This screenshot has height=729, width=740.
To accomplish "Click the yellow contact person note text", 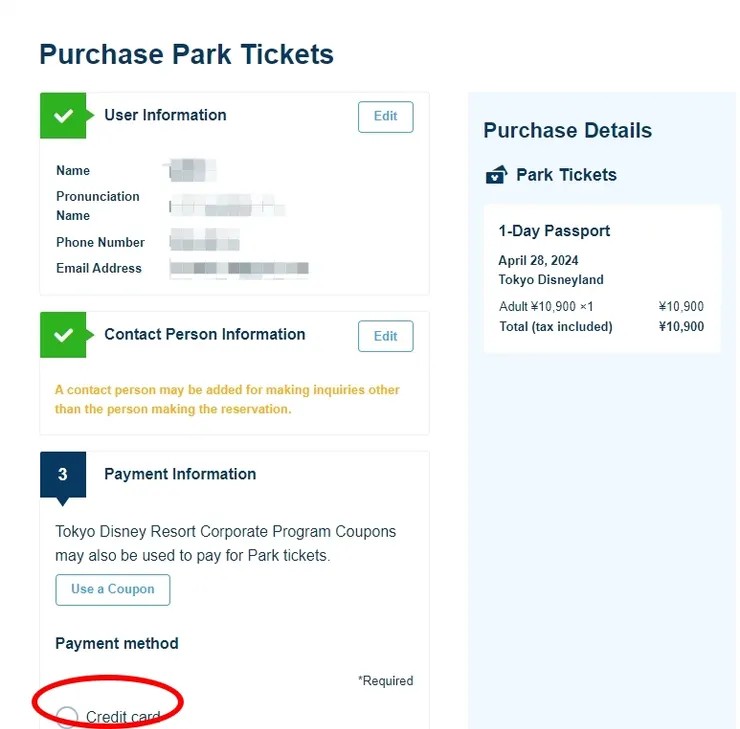I will 227,399.
